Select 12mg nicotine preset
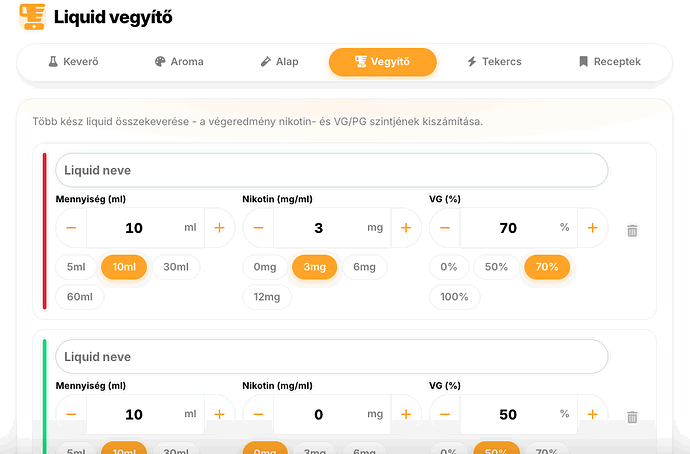 [x=267, y=297]
